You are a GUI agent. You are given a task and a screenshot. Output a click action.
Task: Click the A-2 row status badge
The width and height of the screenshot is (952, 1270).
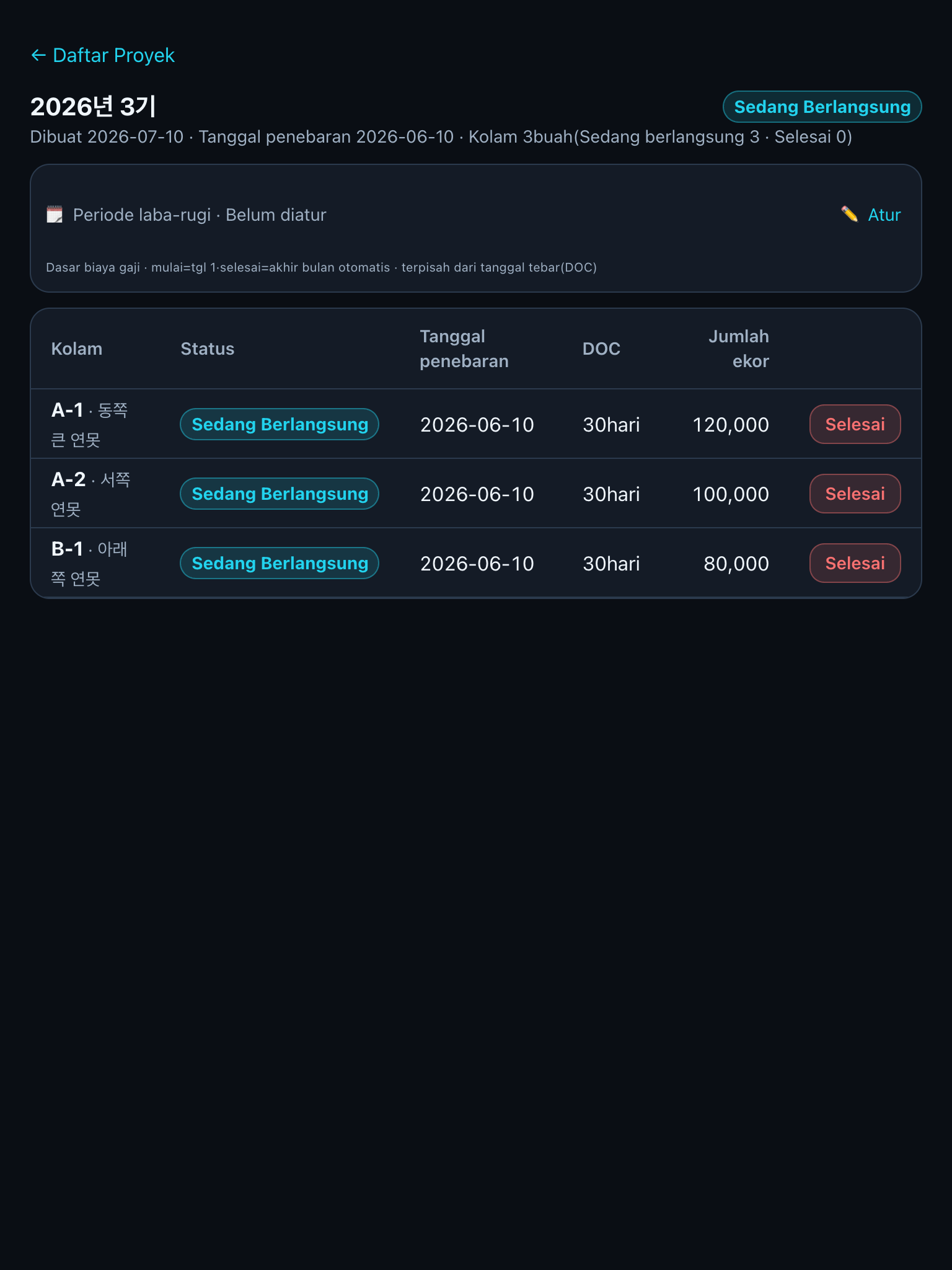(x=280, y=494)
